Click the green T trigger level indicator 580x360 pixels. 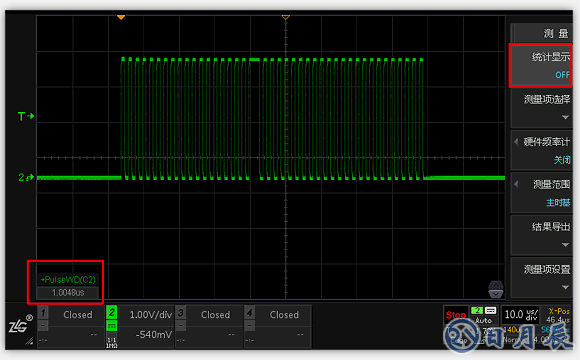point(26,116)
